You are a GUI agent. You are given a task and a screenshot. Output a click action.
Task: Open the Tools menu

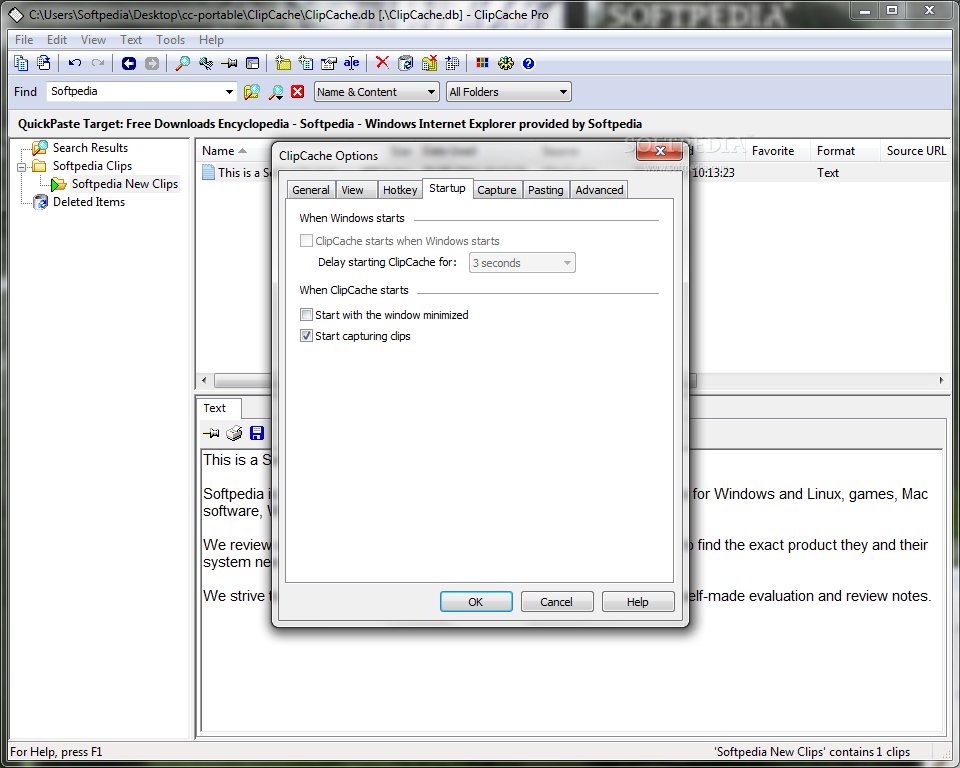click(170, 40)
